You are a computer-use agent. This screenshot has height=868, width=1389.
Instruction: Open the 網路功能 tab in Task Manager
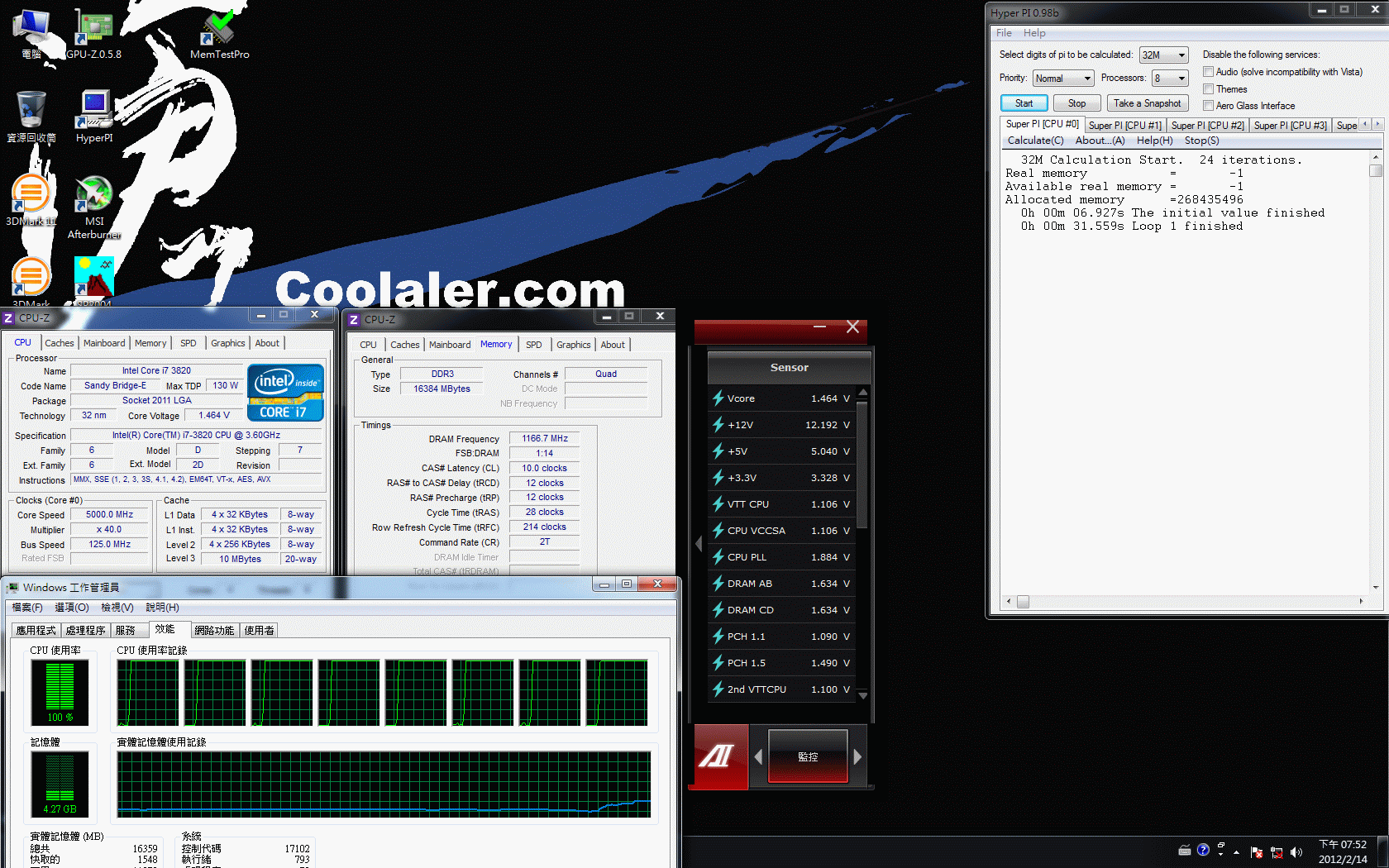pyautogui.click(x=214, y=630)
